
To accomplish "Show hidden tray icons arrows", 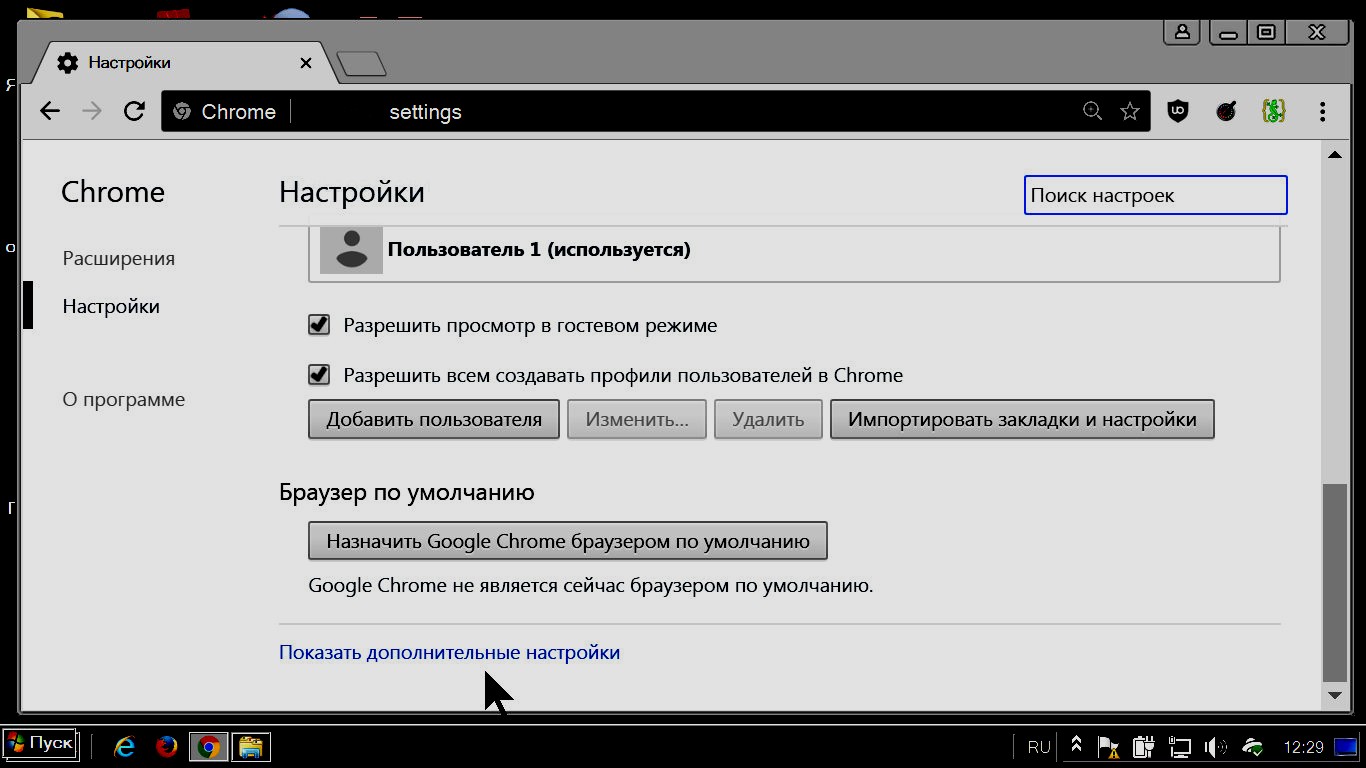I will pyautogui.click(x=1077, y=746).
